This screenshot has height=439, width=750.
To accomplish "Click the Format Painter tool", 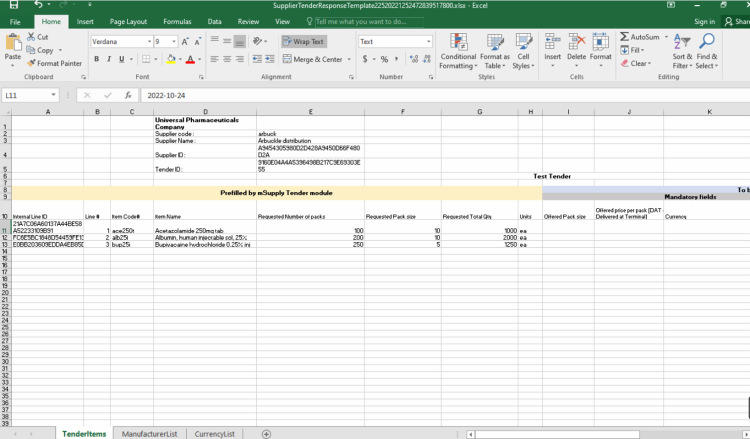I will pos(54,63).
